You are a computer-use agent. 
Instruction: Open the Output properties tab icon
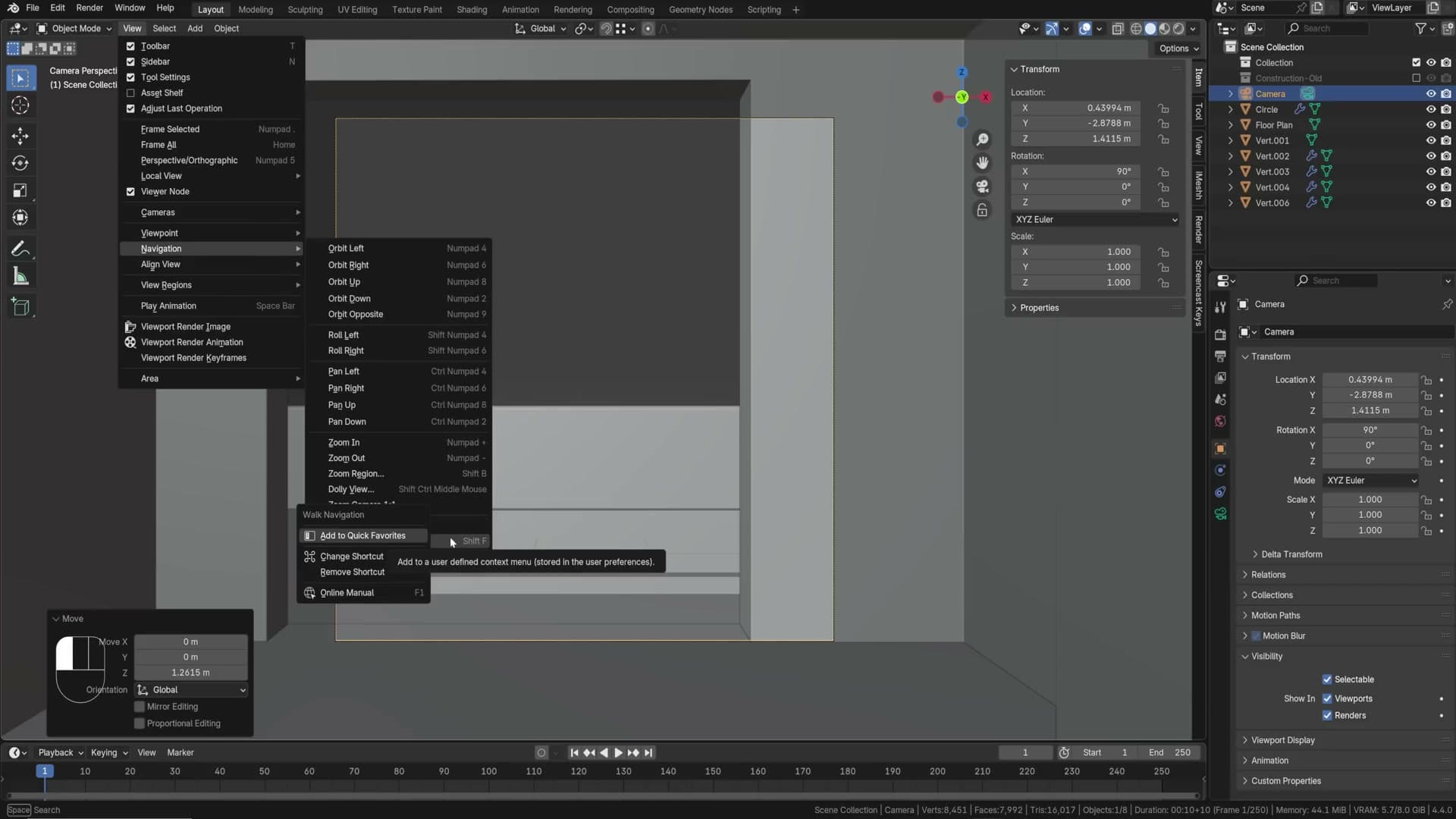point(1220,356)
